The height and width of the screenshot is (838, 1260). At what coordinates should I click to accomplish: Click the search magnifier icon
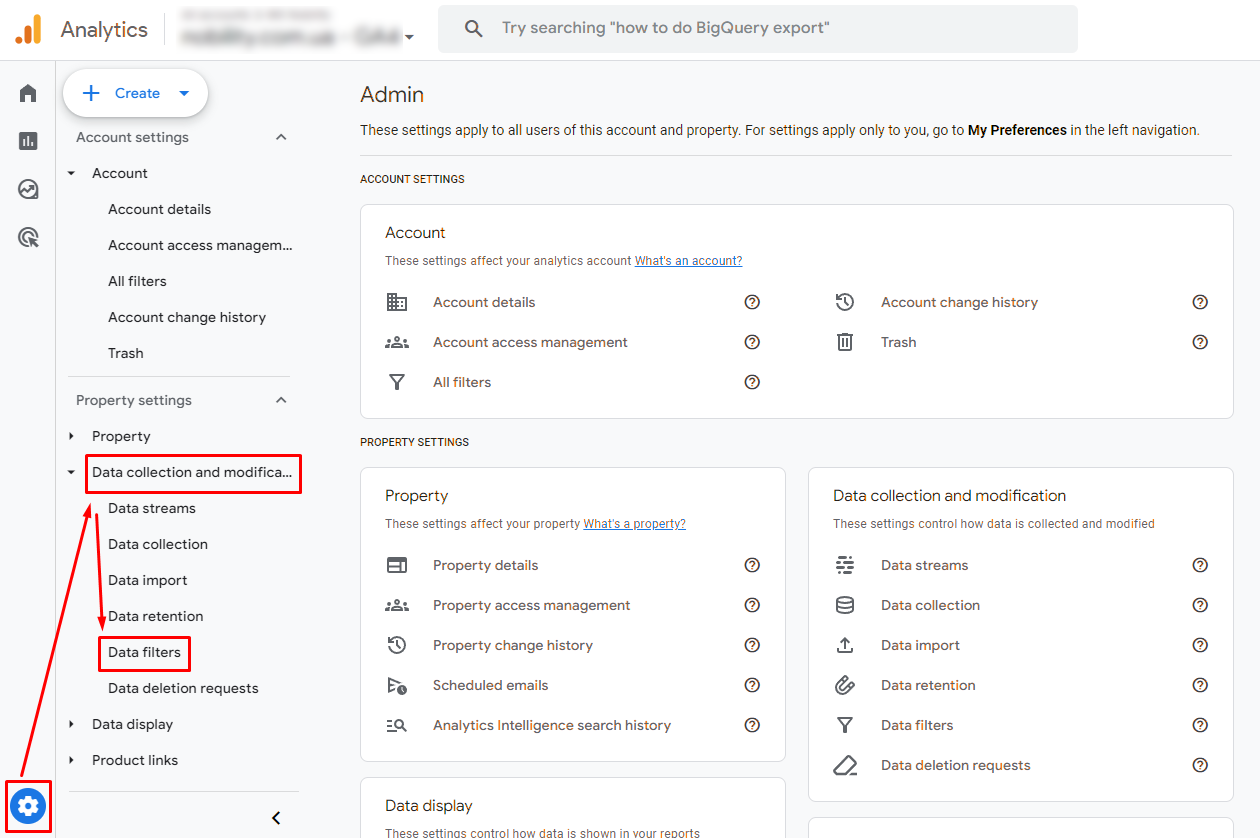tap(474, 29)
